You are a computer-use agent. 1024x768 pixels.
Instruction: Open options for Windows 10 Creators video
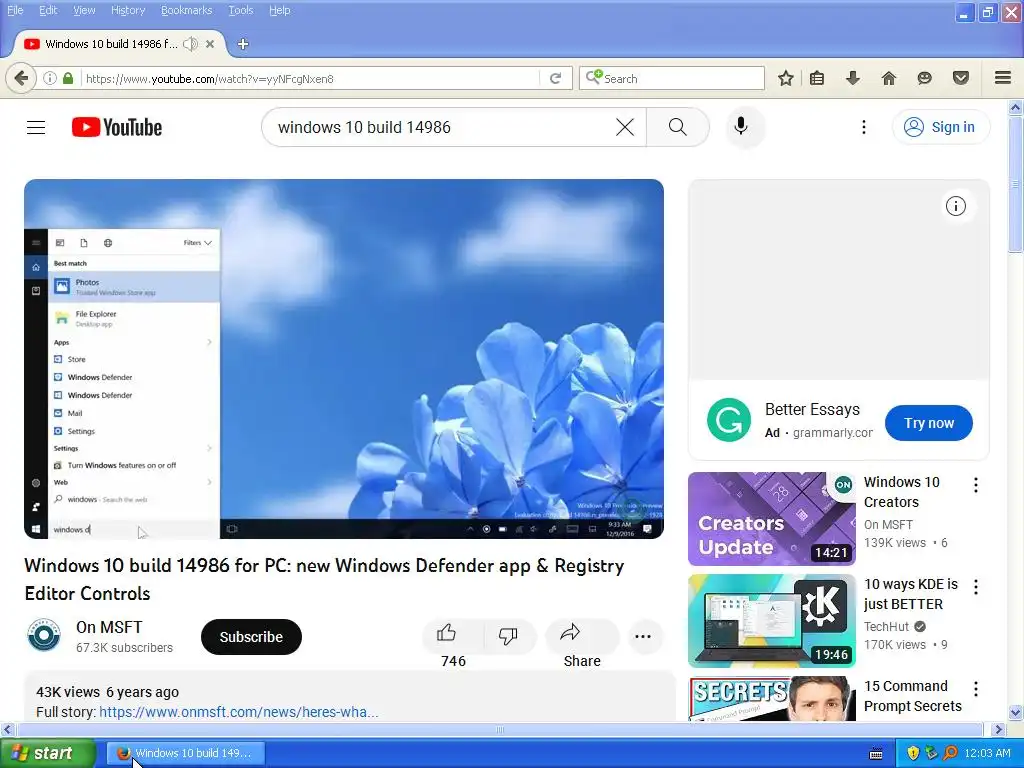pos(976,485)
